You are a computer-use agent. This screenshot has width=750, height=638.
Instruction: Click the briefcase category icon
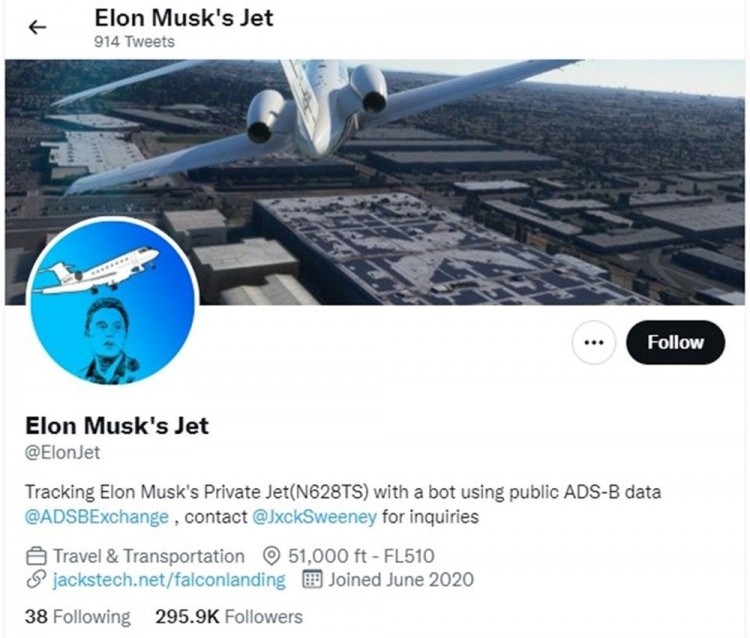37,556
